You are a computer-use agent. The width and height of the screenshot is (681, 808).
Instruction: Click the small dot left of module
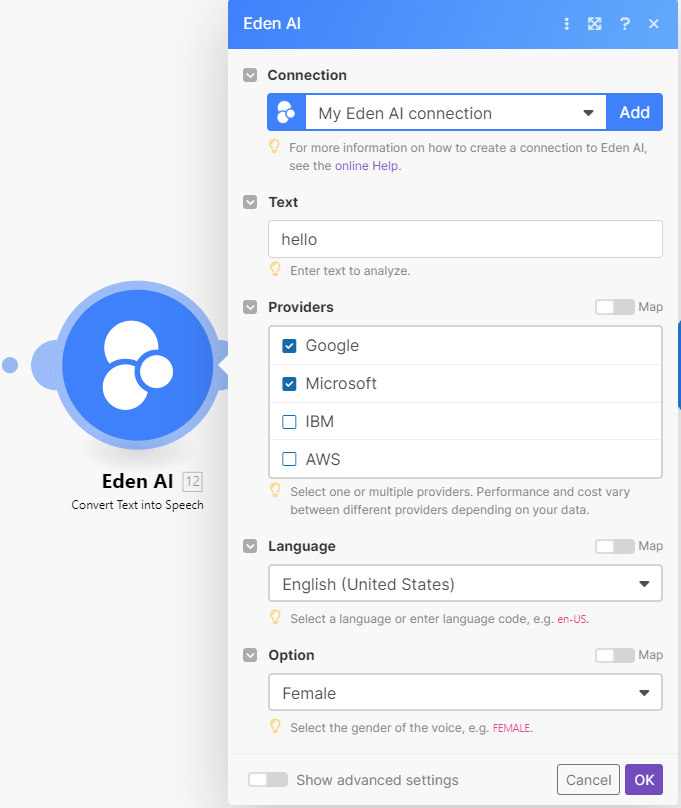tap(10, 365)
